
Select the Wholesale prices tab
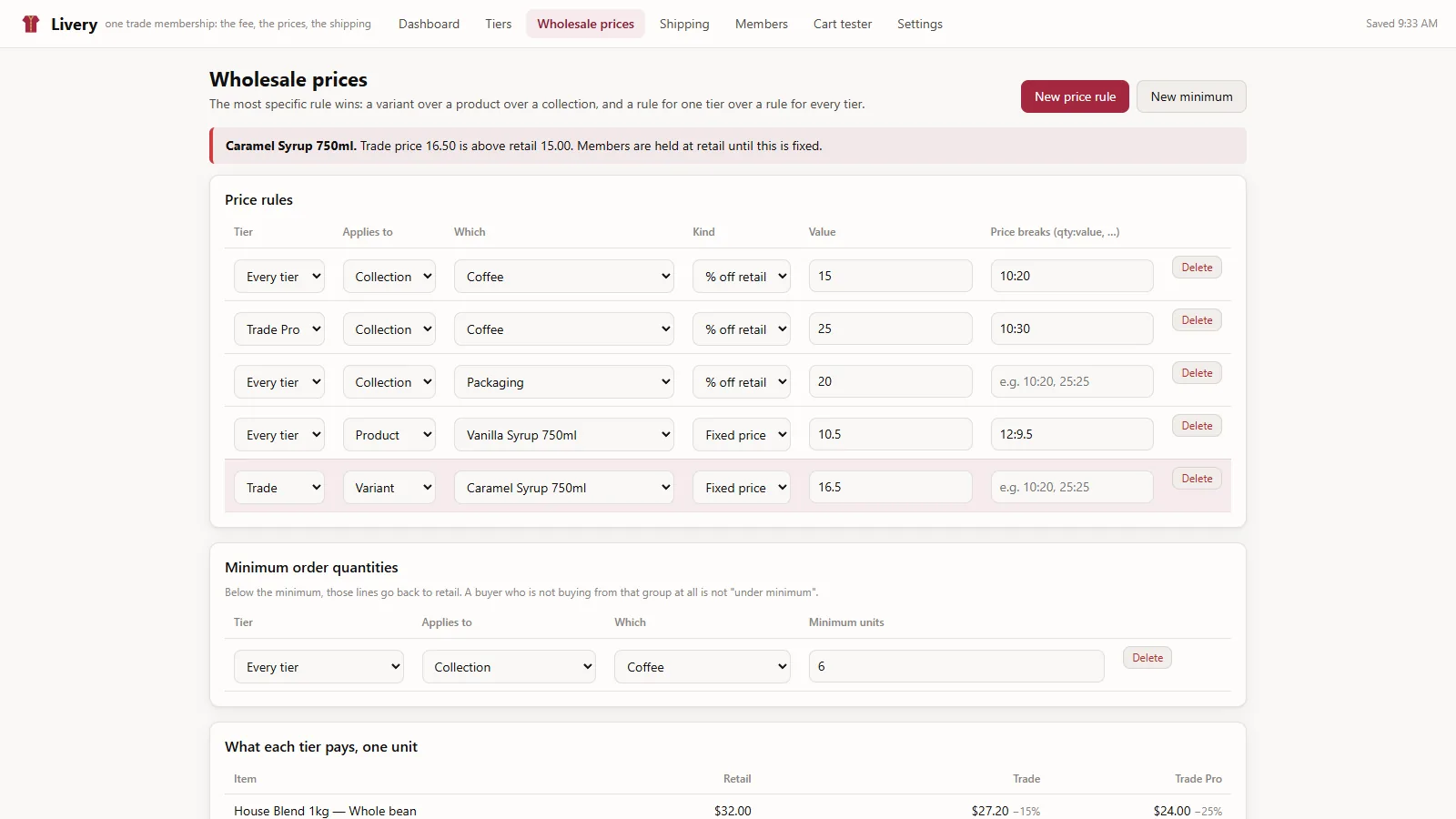pos(585,24)
